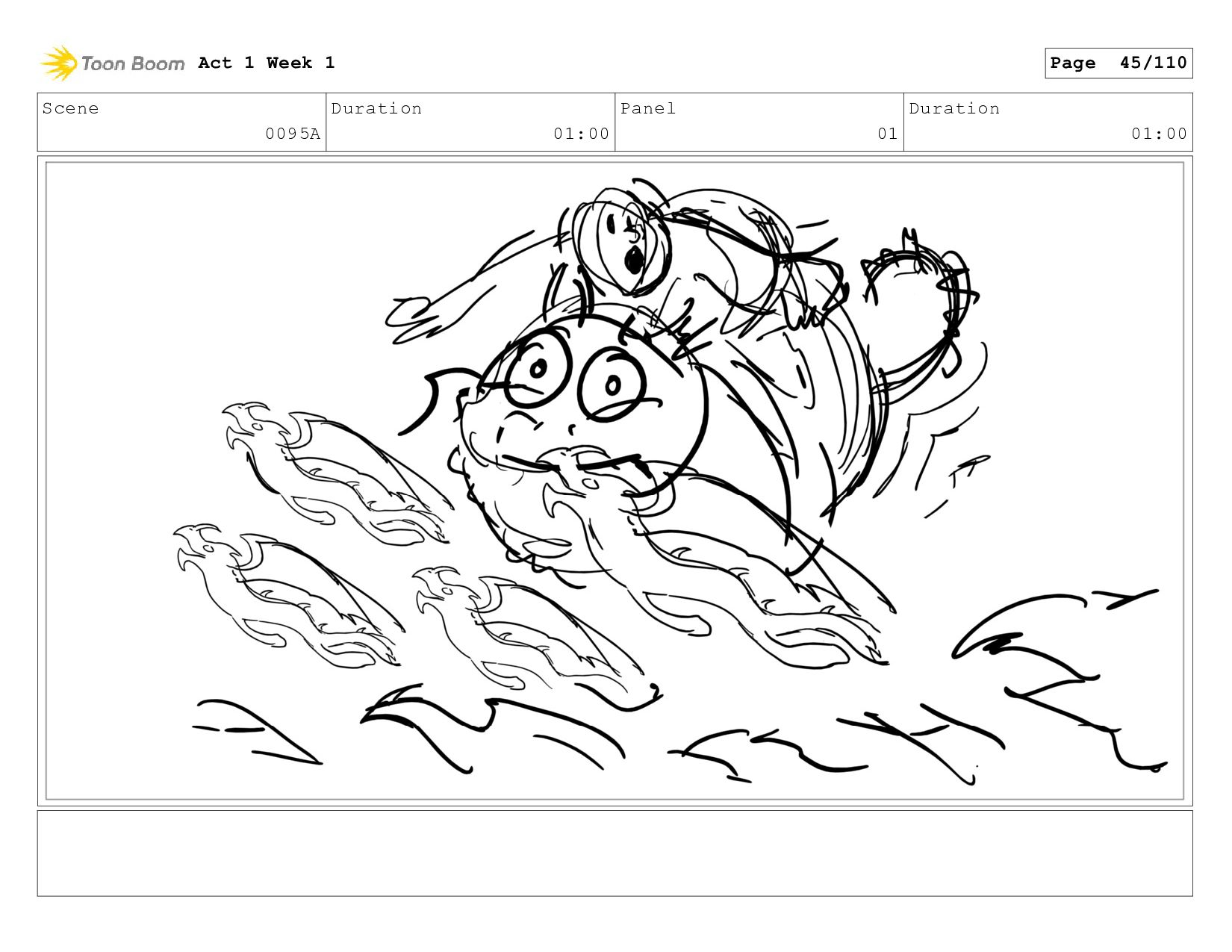
Task: Select the panel number '01'
Action: click(887, 134)
